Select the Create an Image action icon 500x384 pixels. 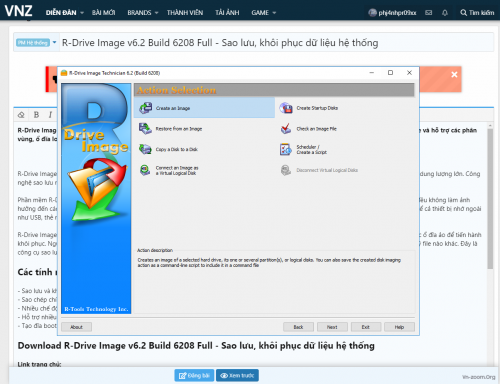coord(145,108)
